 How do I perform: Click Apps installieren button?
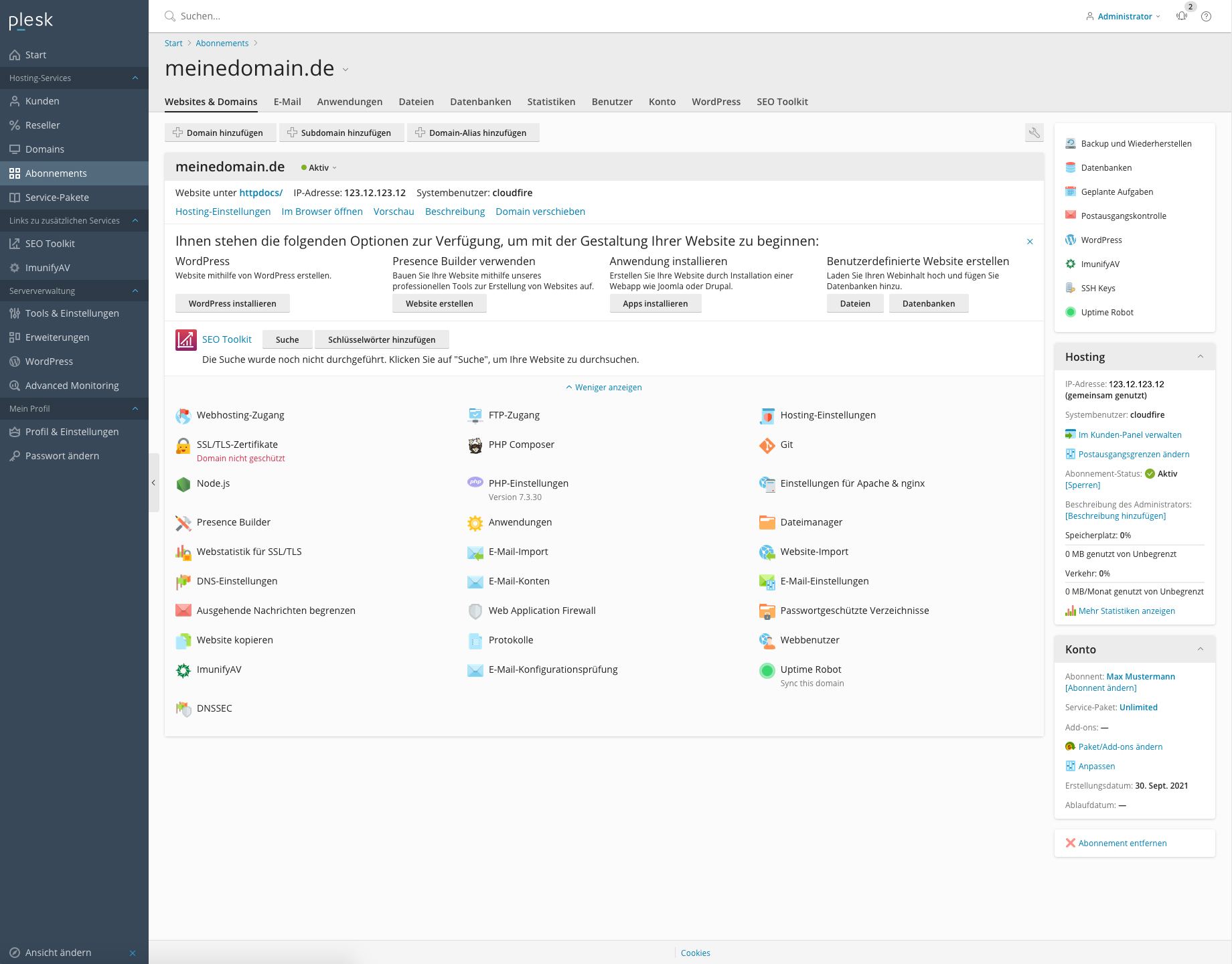tap(656, 303)
